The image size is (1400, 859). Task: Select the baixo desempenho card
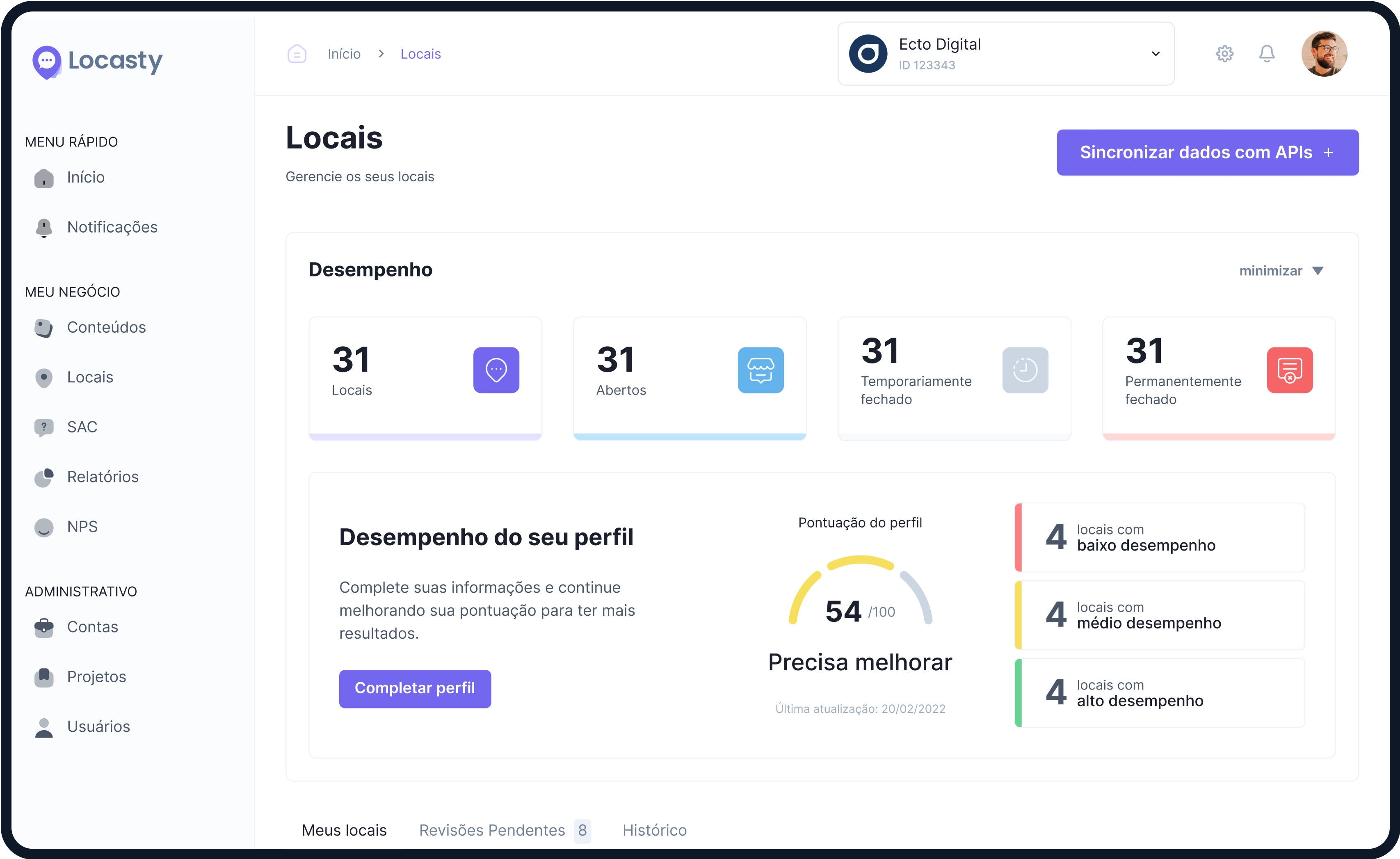tap(1159, 537)
